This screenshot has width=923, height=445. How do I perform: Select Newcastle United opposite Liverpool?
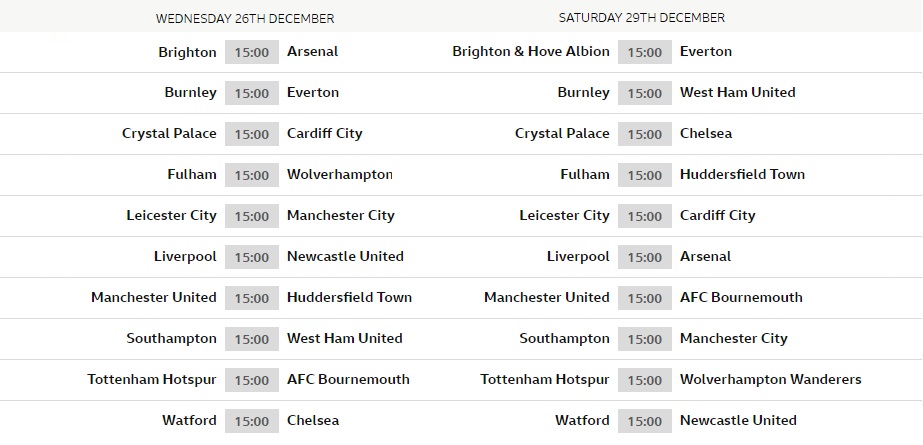tap(345, 256)
